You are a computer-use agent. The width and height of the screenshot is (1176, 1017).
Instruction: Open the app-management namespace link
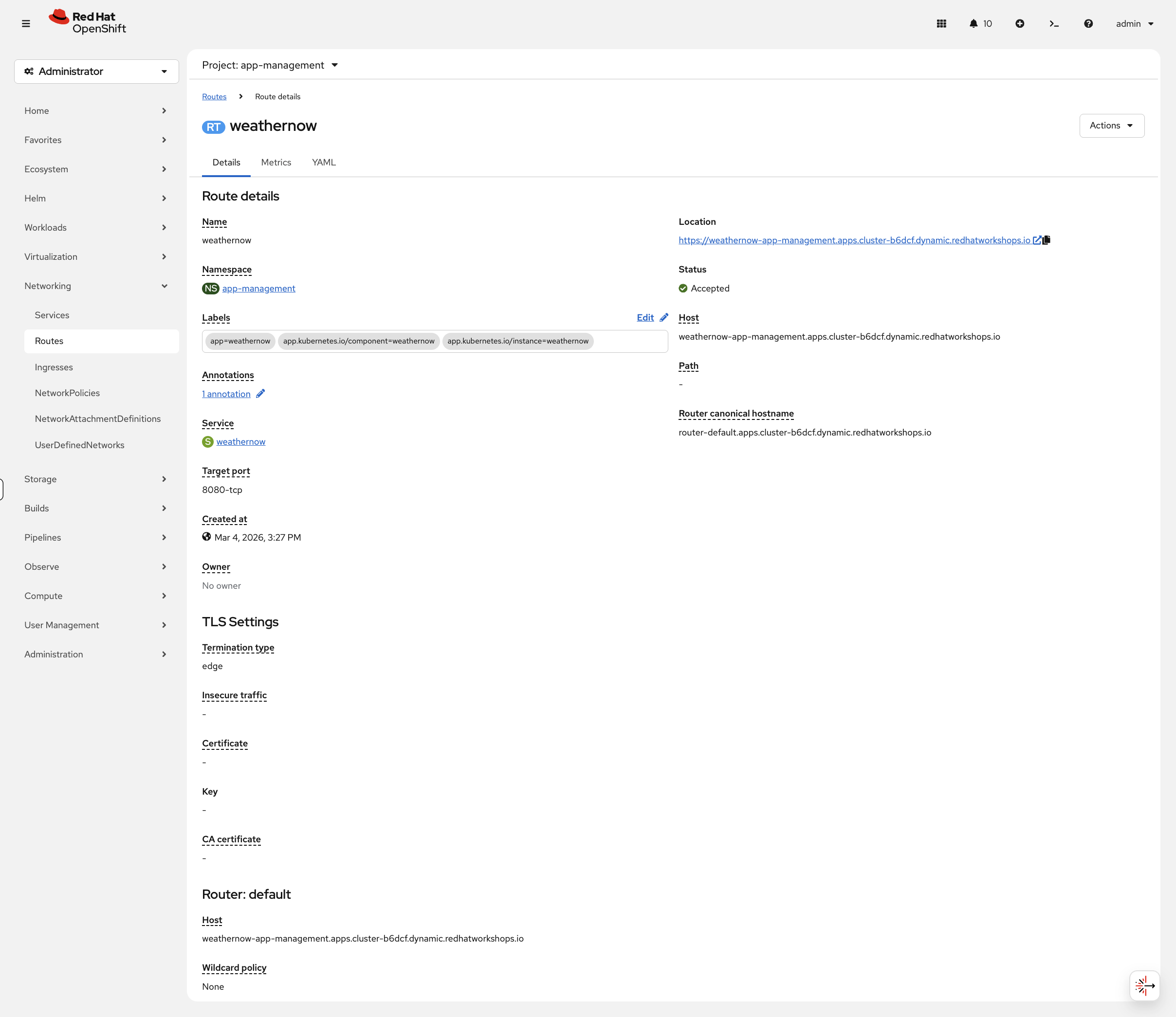pyautogui.click(x=258, y=288)
